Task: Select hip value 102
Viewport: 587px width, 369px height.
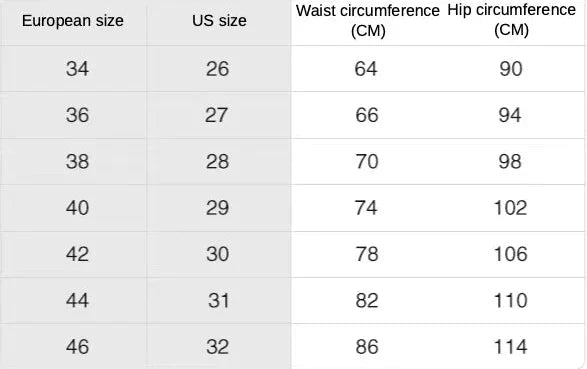Action: coord(511,208)
